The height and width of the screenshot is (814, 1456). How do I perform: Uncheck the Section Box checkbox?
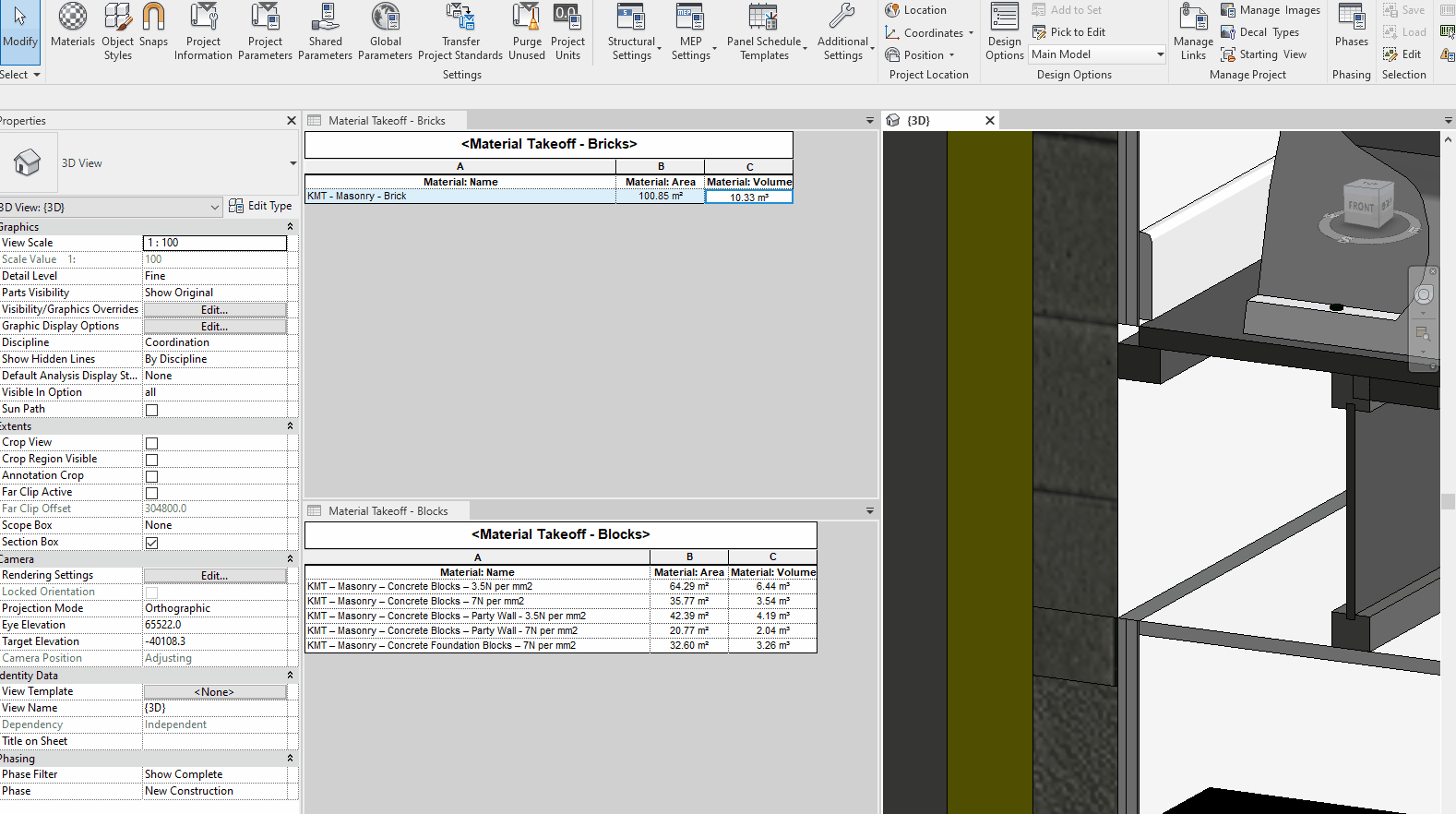click(152, 543)
